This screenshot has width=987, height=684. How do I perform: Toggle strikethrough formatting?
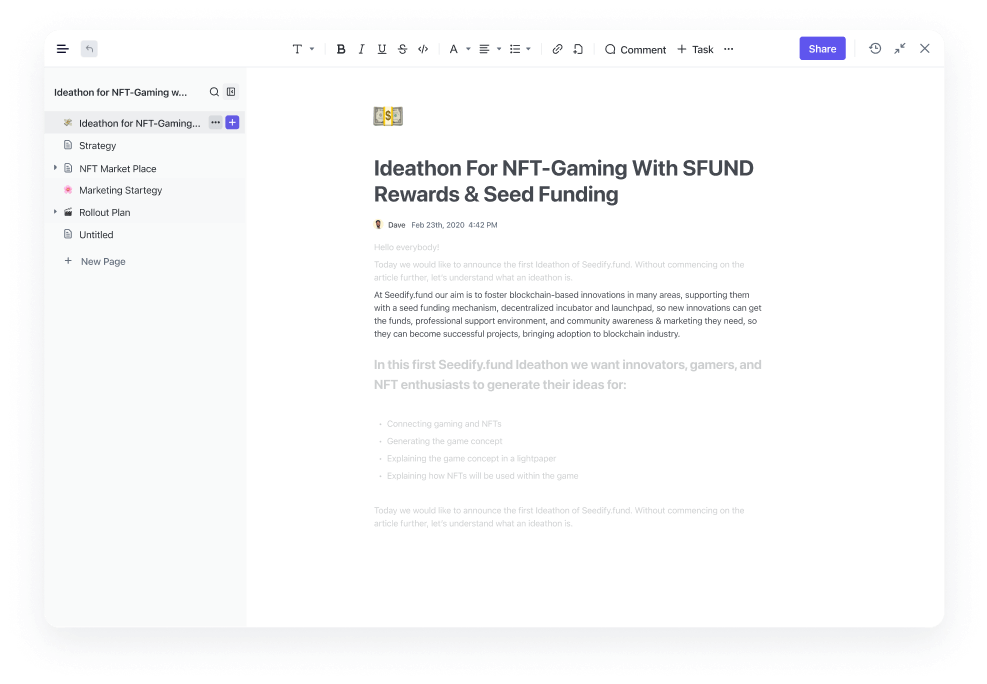(402, 48)
